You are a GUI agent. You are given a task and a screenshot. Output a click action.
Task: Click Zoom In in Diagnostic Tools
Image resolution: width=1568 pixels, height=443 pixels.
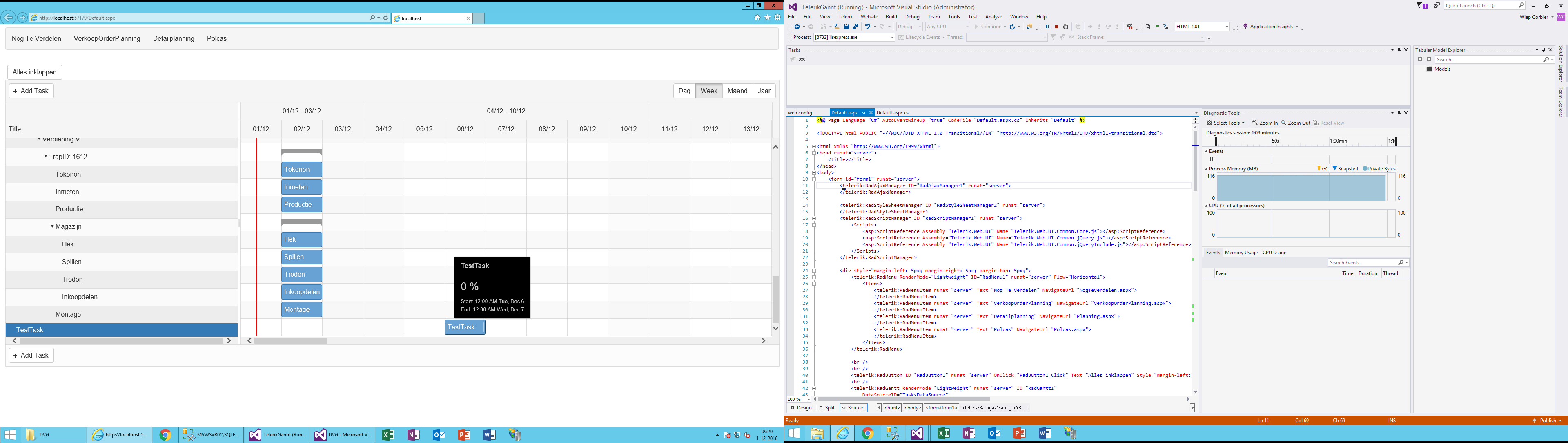pos(1265,123)
